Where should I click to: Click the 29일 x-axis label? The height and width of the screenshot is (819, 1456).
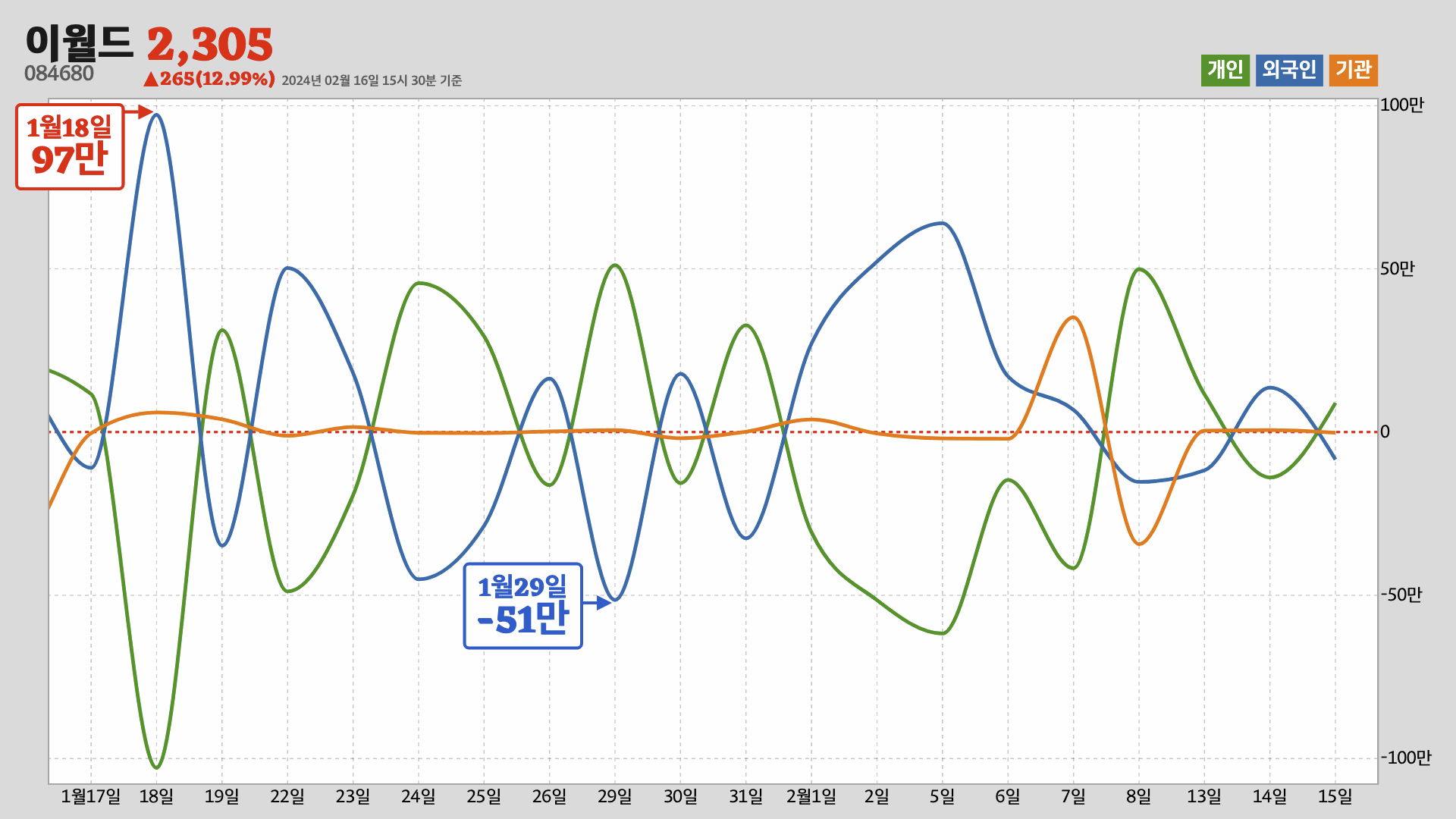(x=615, y=797)
